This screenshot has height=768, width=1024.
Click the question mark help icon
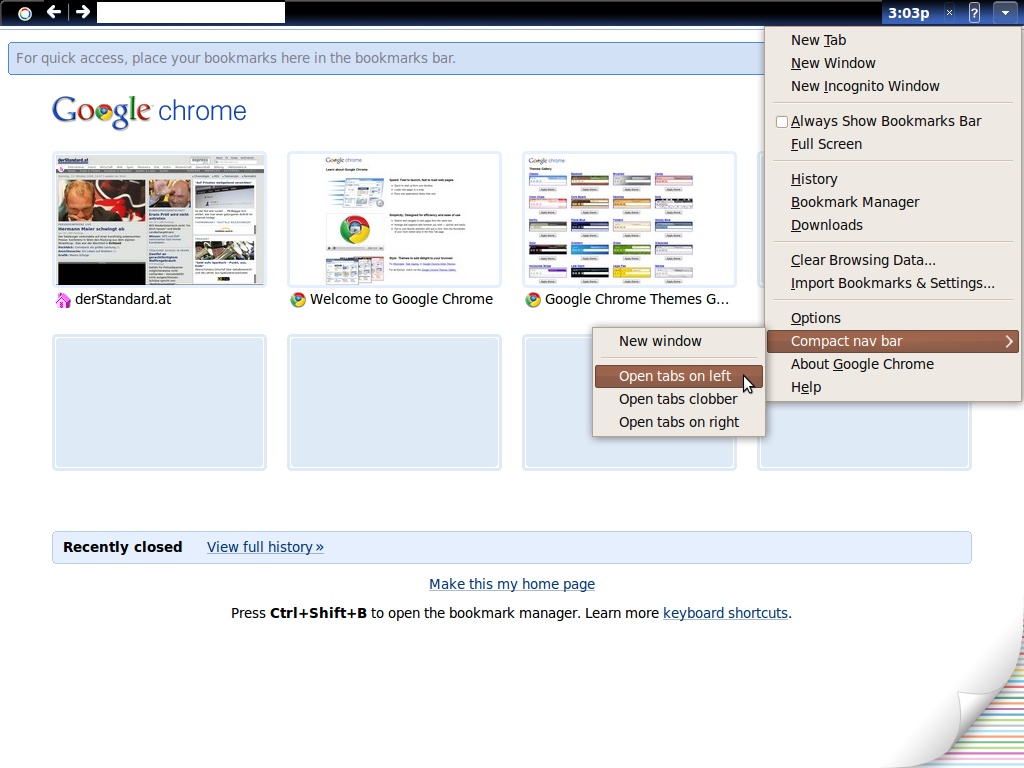pos(974,12)
